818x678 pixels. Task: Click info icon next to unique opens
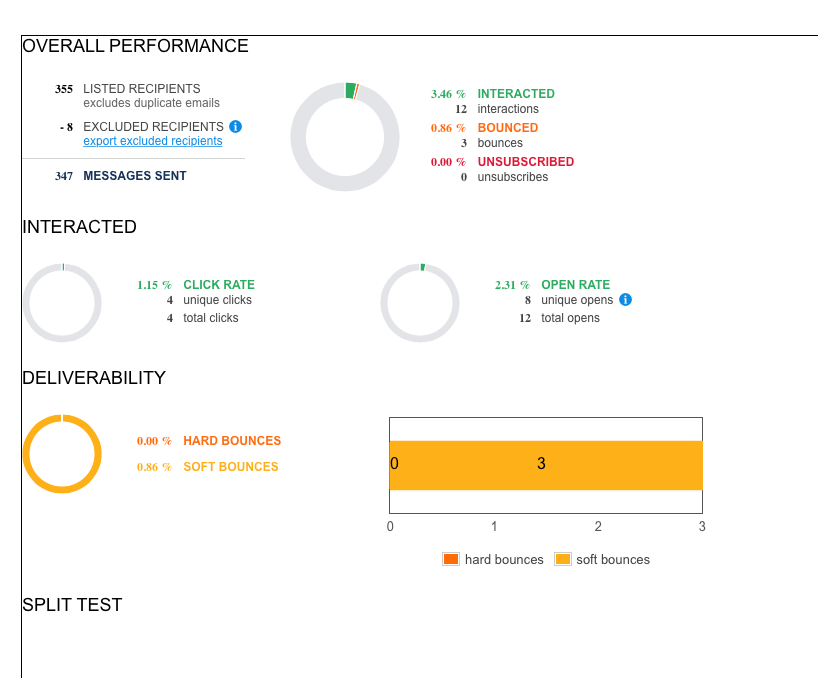point(625,300)
